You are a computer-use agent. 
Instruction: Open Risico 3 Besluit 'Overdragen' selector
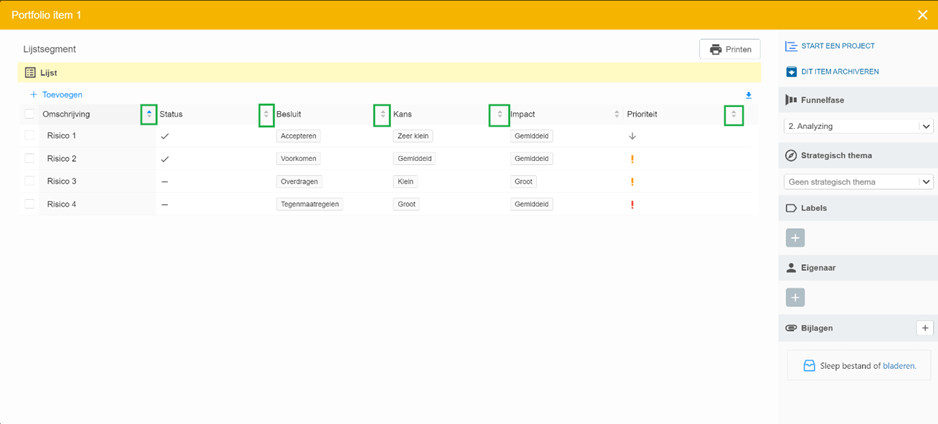click(300, 182)
